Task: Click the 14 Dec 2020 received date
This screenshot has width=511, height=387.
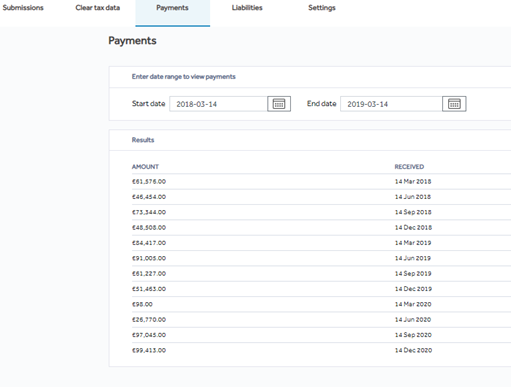Action: coord(413,350)
